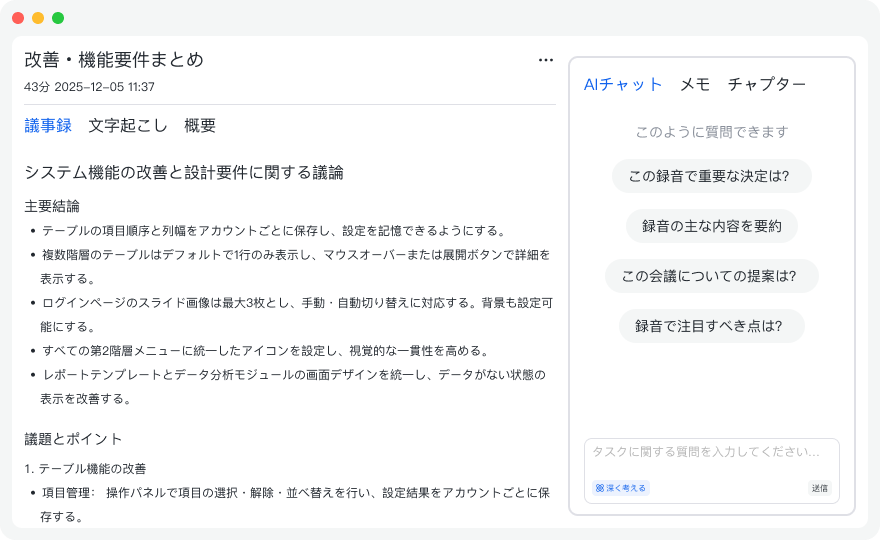Switch to the AIチャット tab
The width and height of the screenshot is (880, 540).
pyautogui.click(x=623, y=84)
